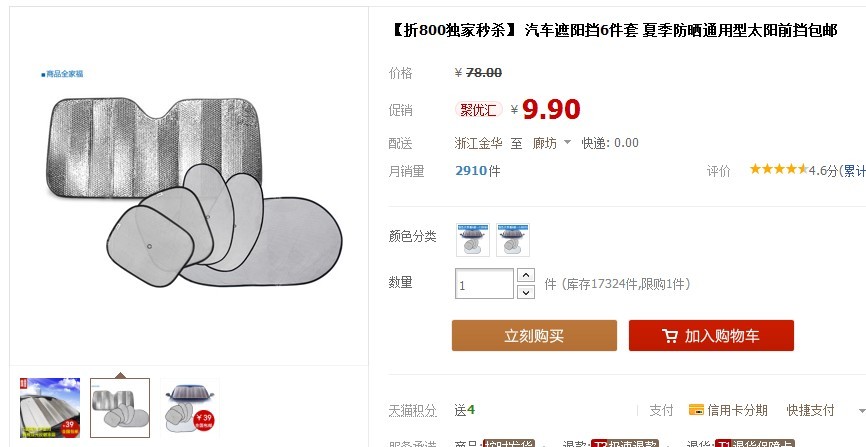Click the 聚优汇 promotion badge
The width and height of the screenshot is (866, 447).
(x=478, y=110)
